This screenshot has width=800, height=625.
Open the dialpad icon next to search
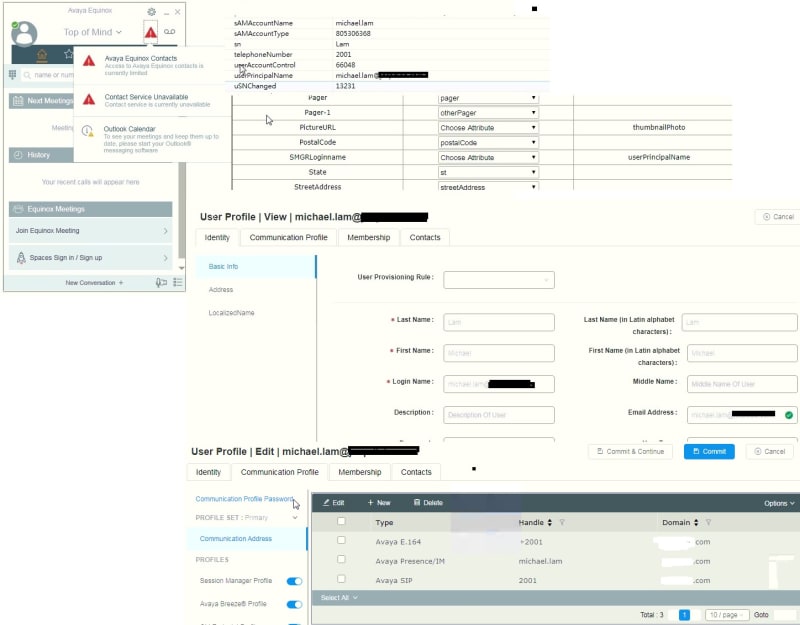point(13,74)
